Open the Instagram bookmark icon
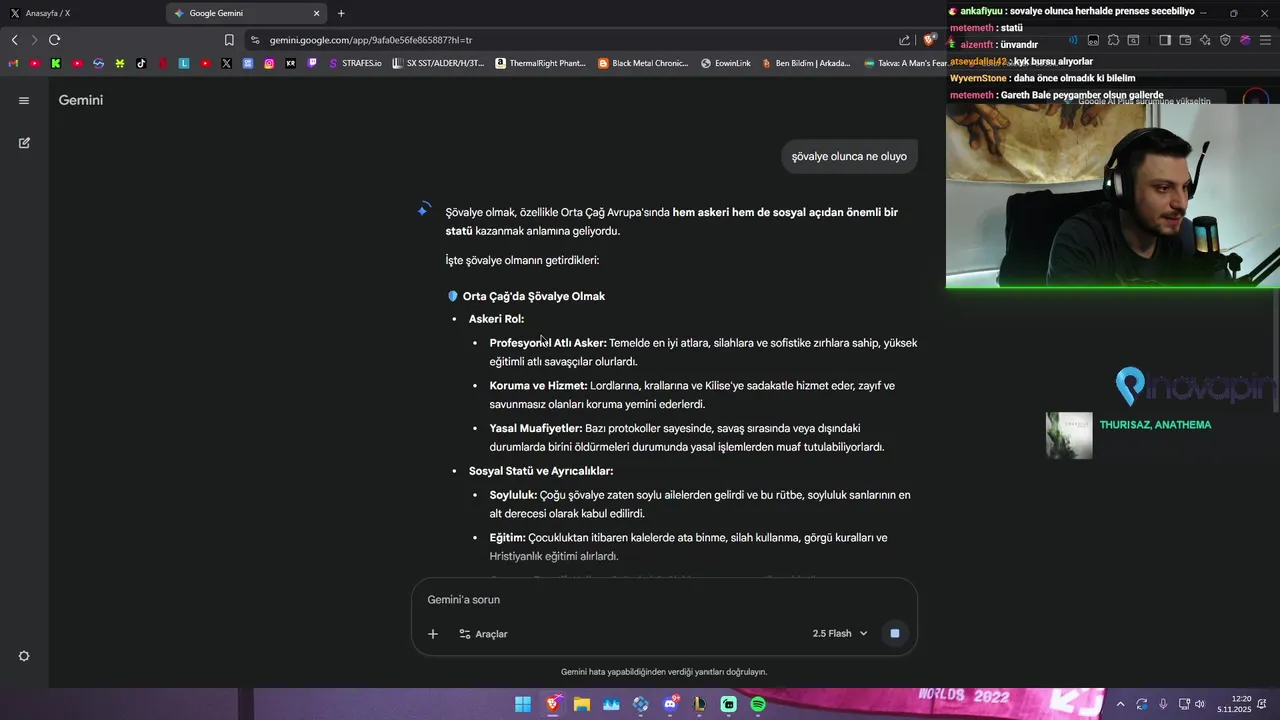1280x720 pixels. [x=269, y=63]
